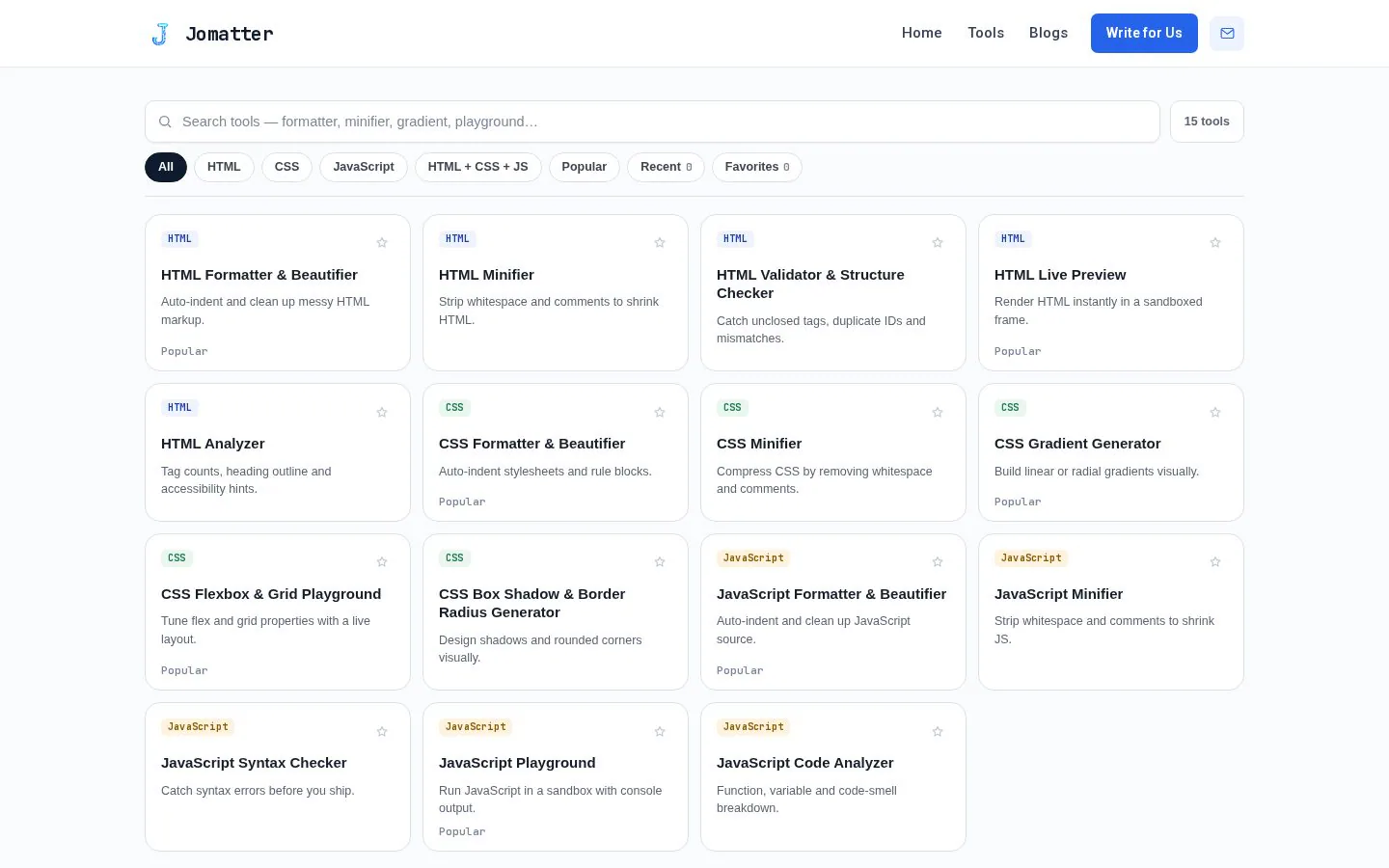Show Favorites filter chip
1389x868 pixels.
[x=757, y=167]
